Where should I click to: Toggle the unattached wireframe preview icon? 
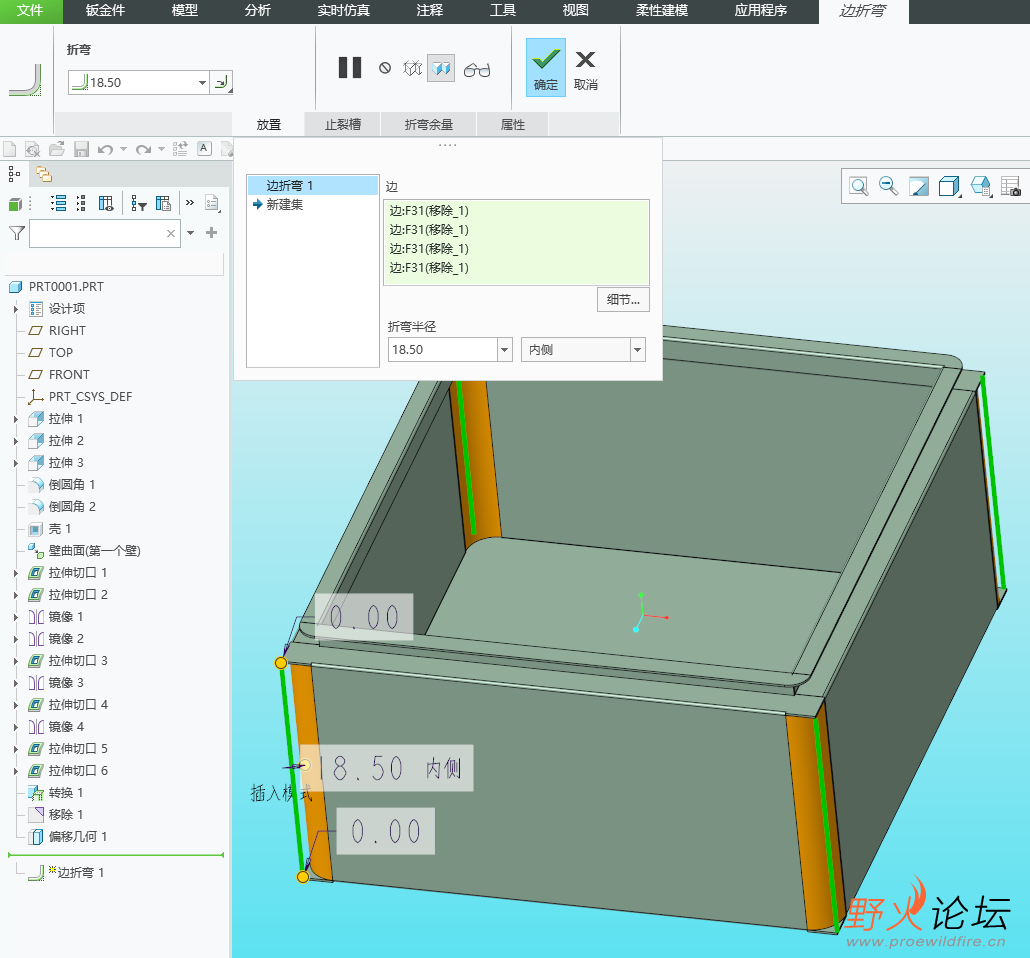coord(412,68)
